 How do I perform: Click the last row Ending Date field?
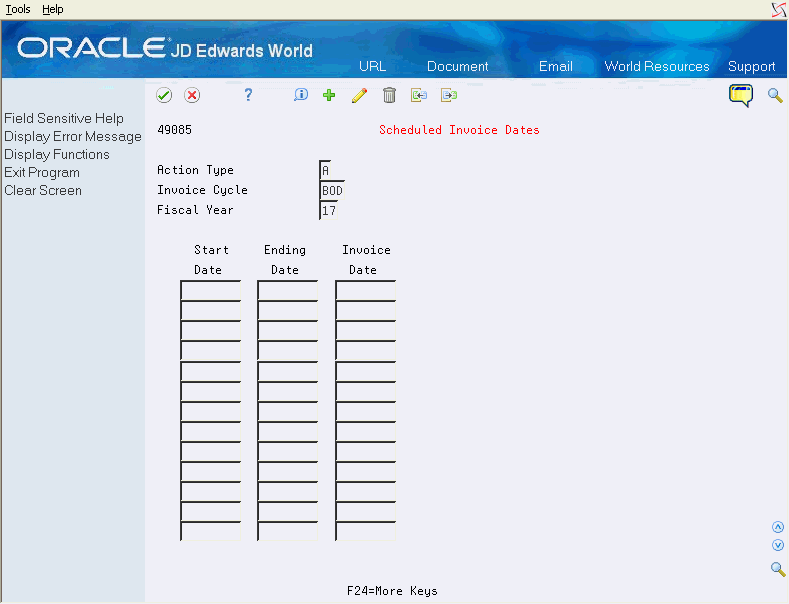click(x=288, y=531)
